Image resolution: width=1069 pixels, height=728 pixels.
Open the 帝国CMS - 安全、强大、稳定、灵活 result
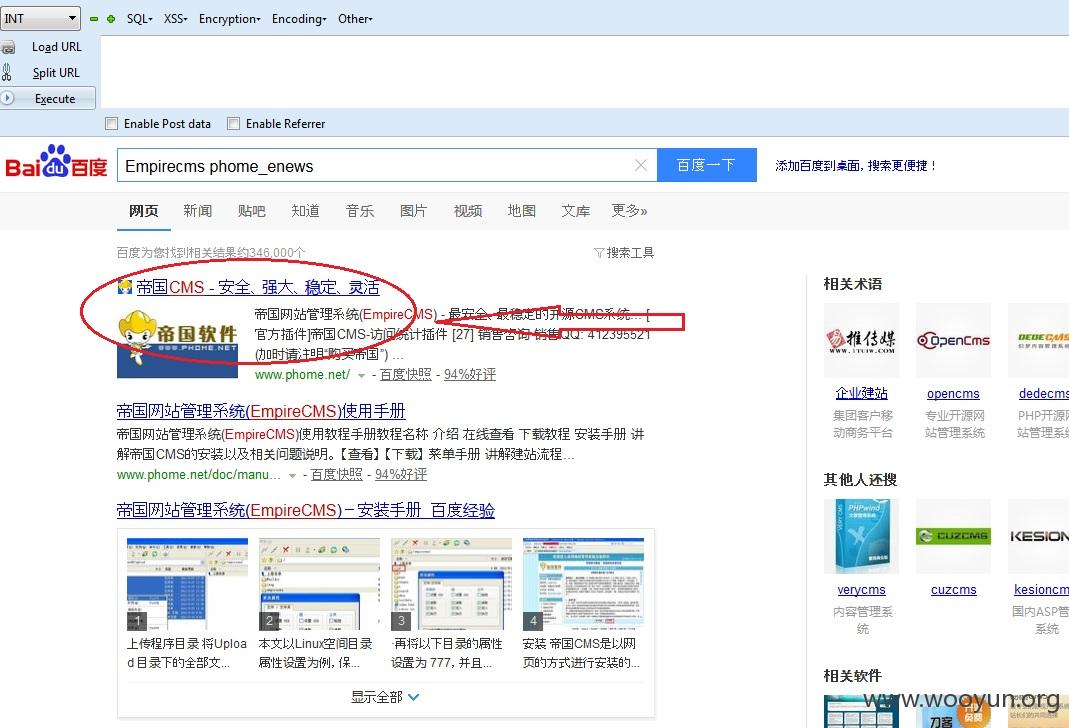258,288
